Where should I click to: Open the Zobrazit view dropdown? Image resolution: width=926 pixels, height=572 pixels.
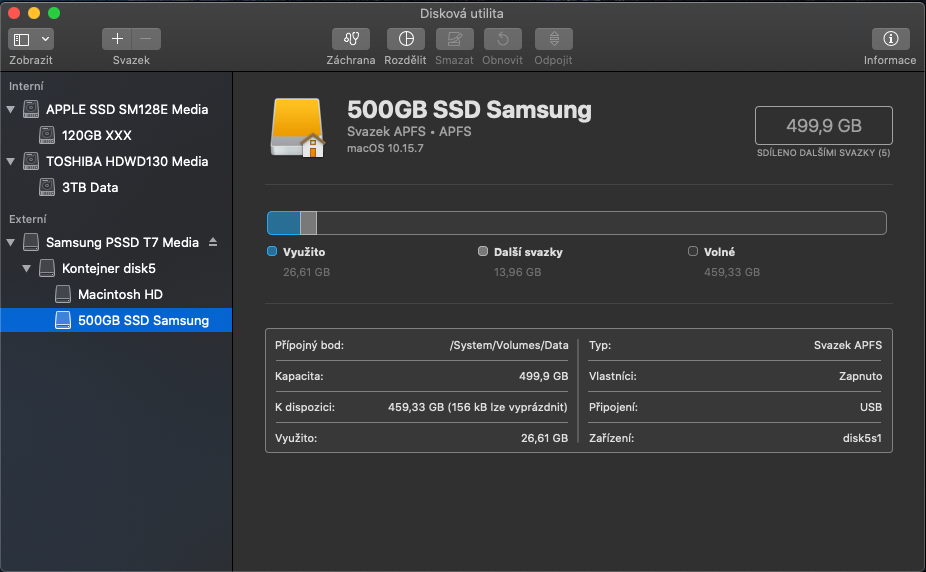point(31,39)
